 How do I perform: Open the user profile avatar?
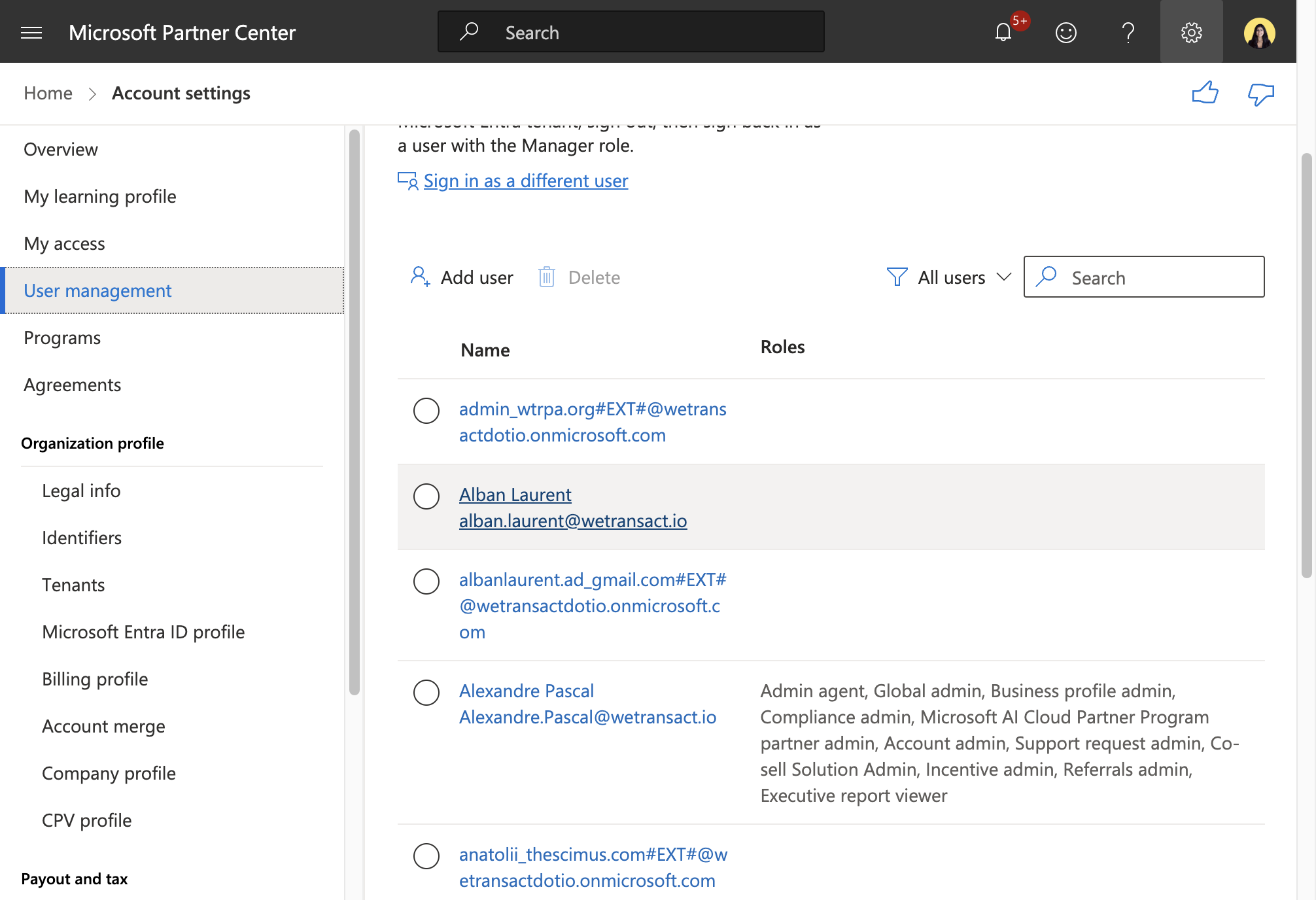1260,32
